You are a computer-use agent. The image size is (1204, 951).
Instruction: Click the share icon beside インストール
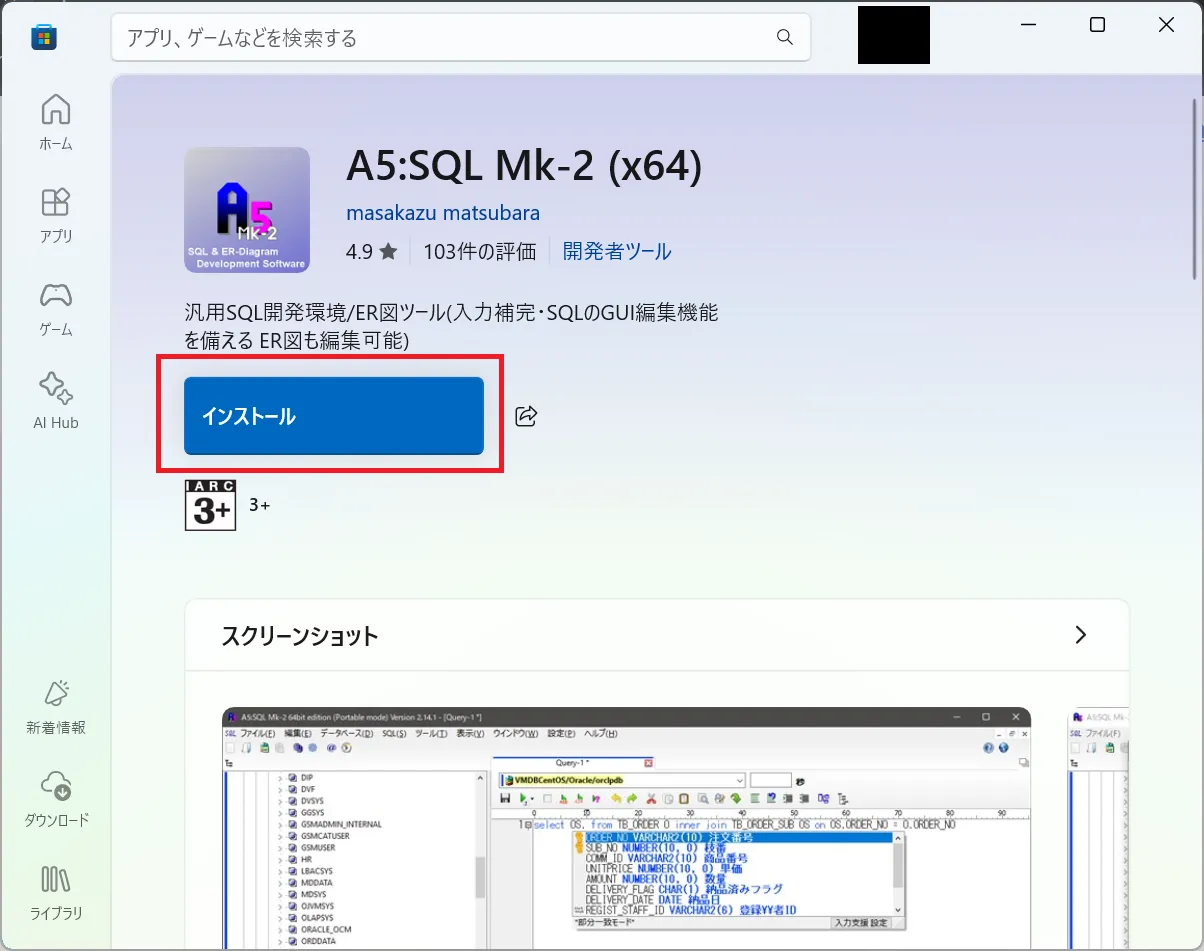(526, 416)
